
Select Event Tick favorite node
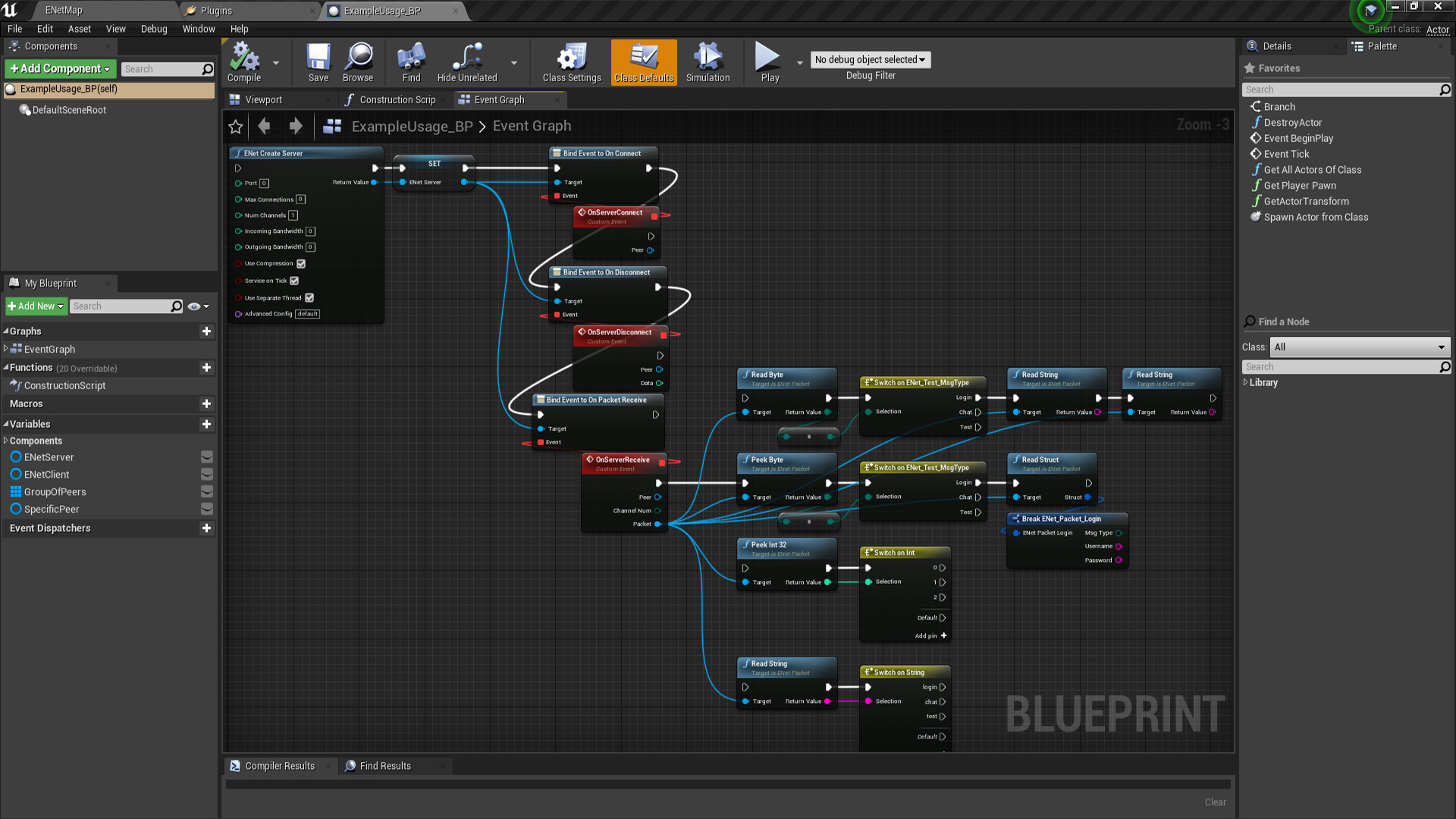pyautogui.click(x=1286, y=154)
